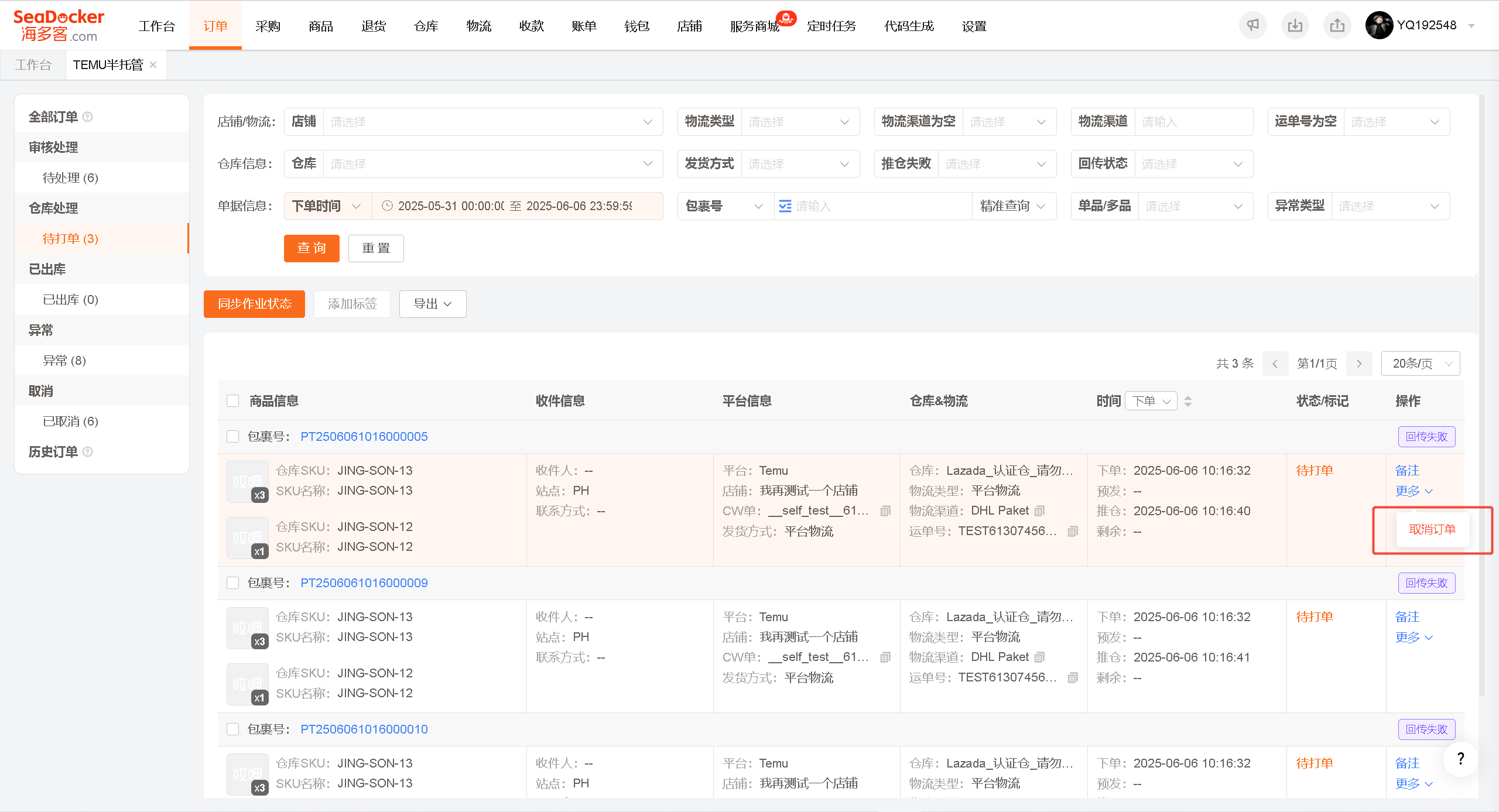Select 已取消 (6) in sidebar
Screen dimensions: 1499x812
tap(102, 422)
